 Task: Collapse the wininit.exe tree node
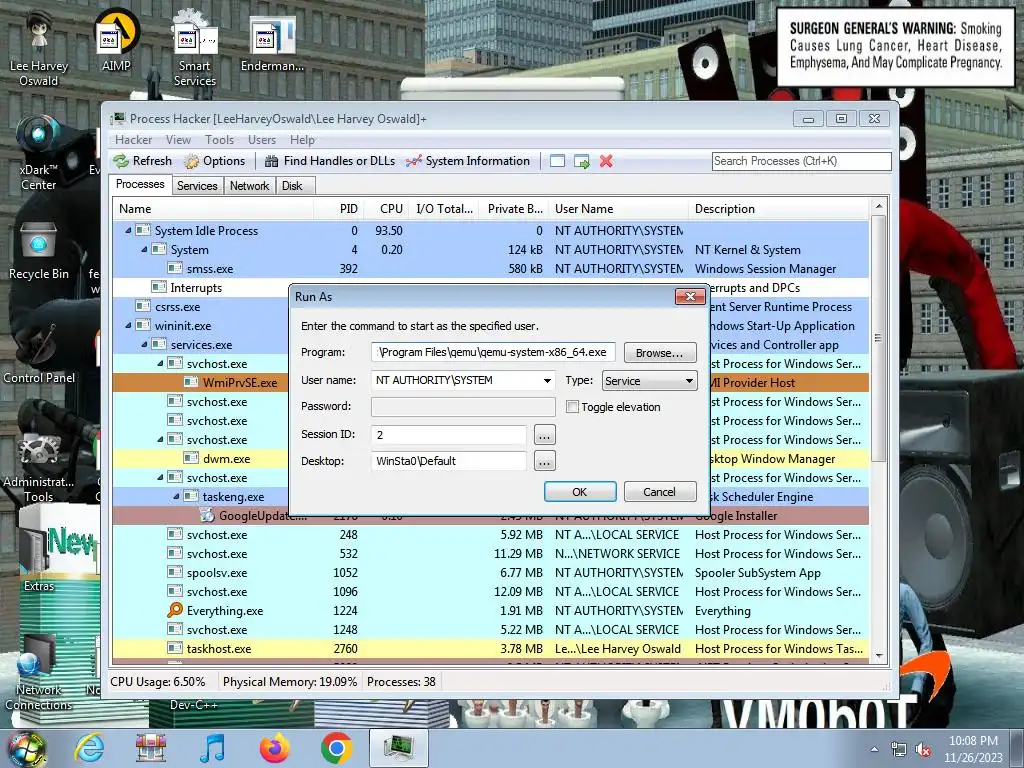[x=128, y=325]
